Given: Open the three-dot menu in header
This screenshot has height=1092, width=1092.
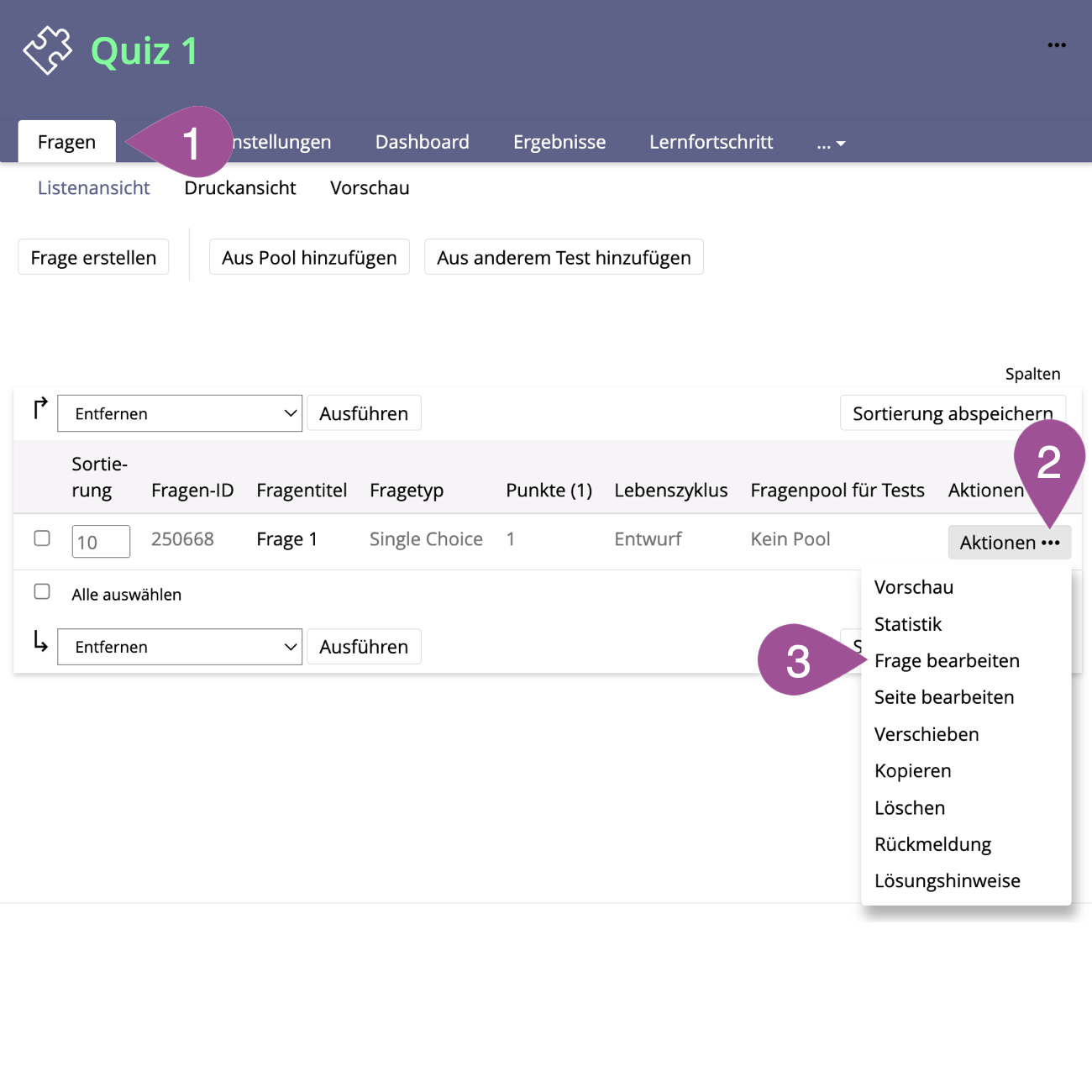Looking at the screenshot, I should (1056, 45).
